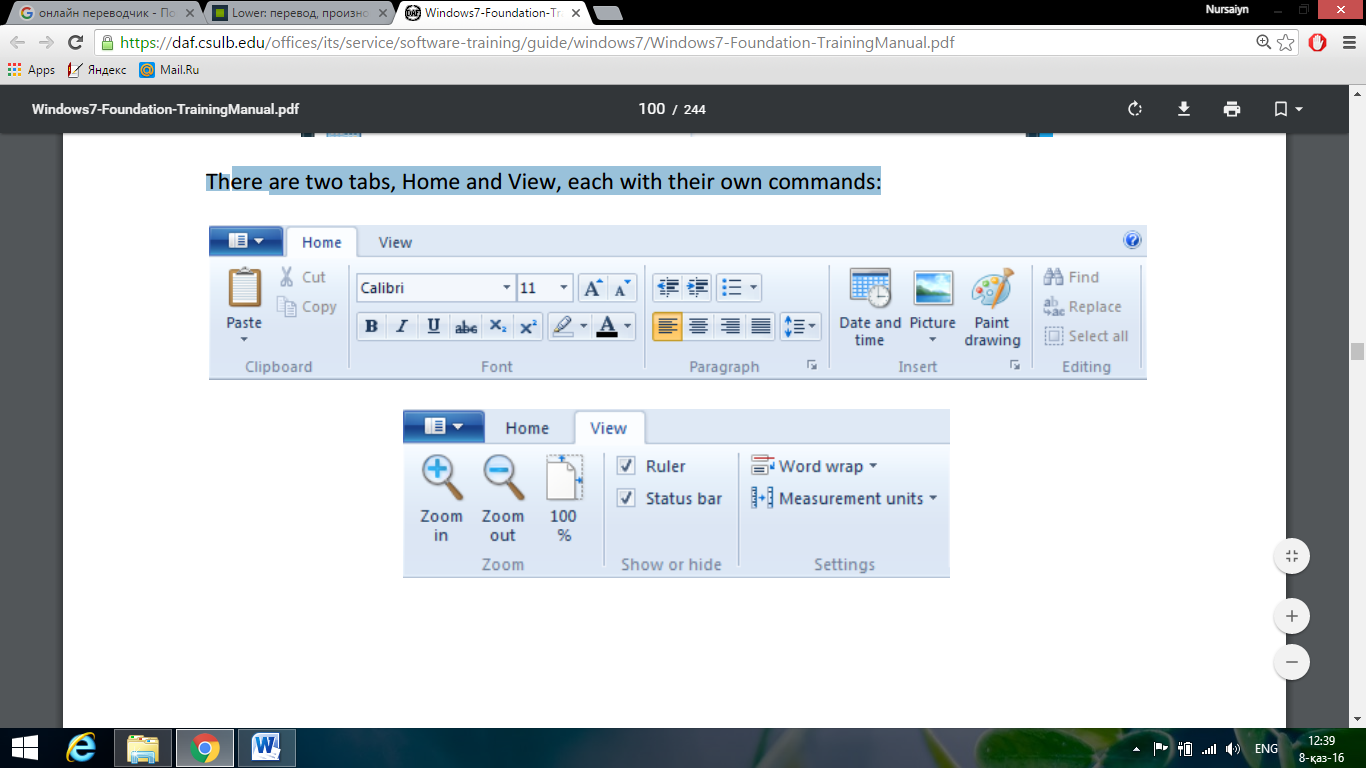
Task: Click the Date and time icon
Action: 870,289
